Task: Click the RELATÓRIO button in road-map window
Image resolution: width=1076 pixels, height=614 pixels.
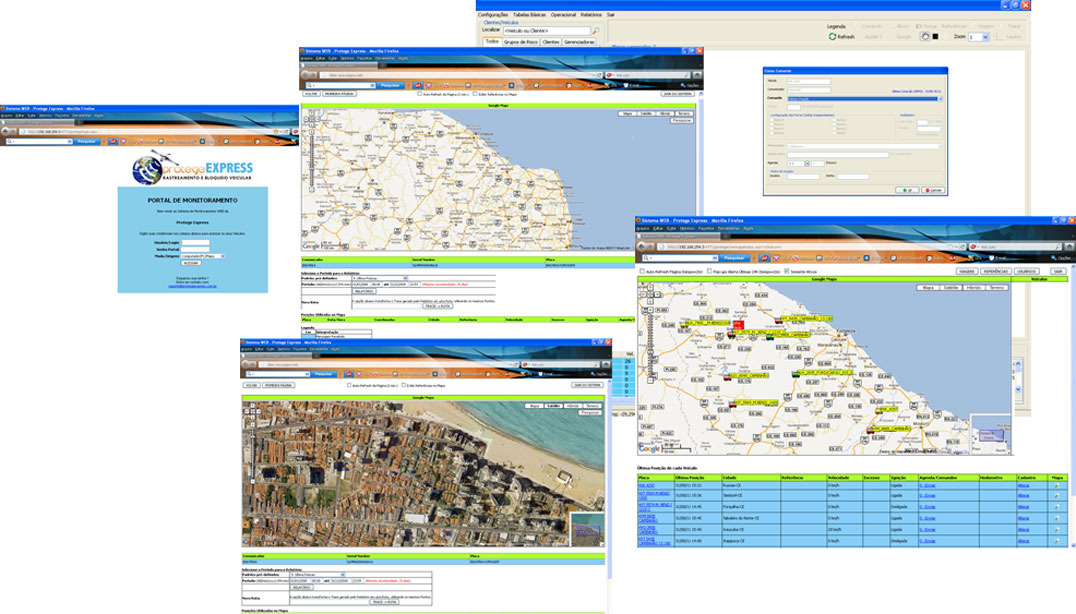Action: pos(364,292)
